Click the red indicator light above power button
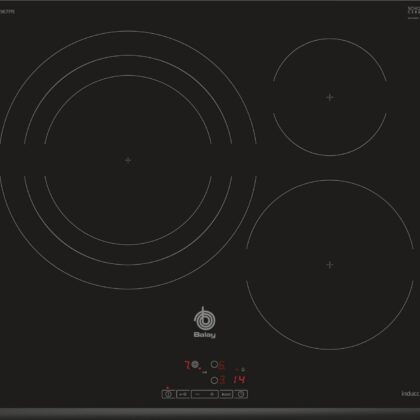Screen dimensions: 420x420 [168, 388]
